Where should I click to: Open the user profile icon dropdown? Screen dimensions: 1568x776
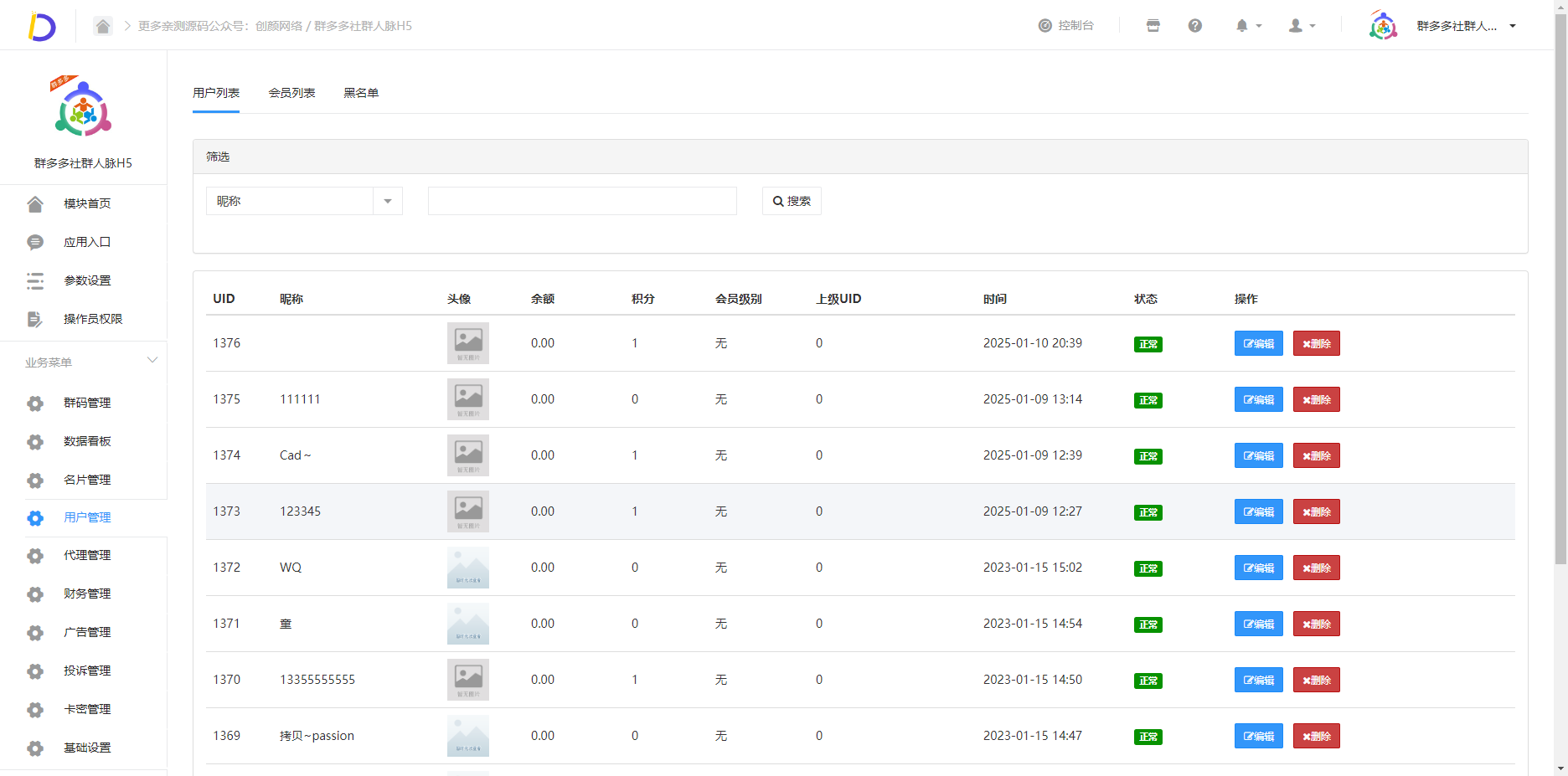point(1301,26)
